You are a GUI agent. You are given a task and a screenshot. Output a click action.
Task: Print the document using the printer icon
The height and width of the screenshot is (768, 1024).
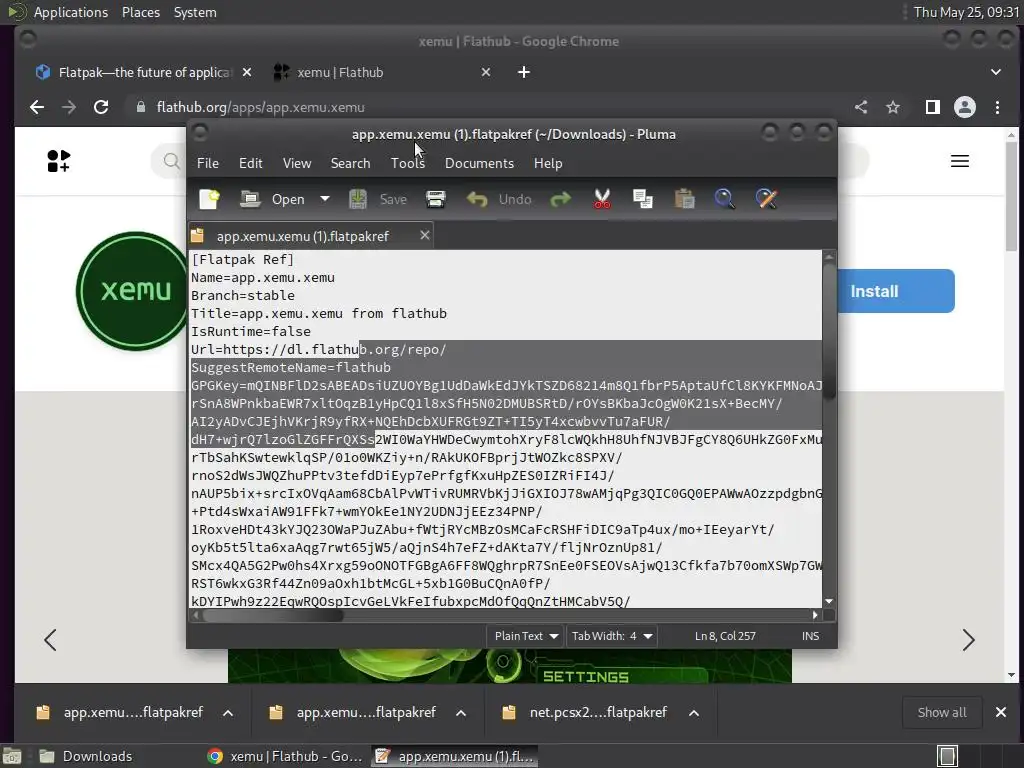click(436, 199)
